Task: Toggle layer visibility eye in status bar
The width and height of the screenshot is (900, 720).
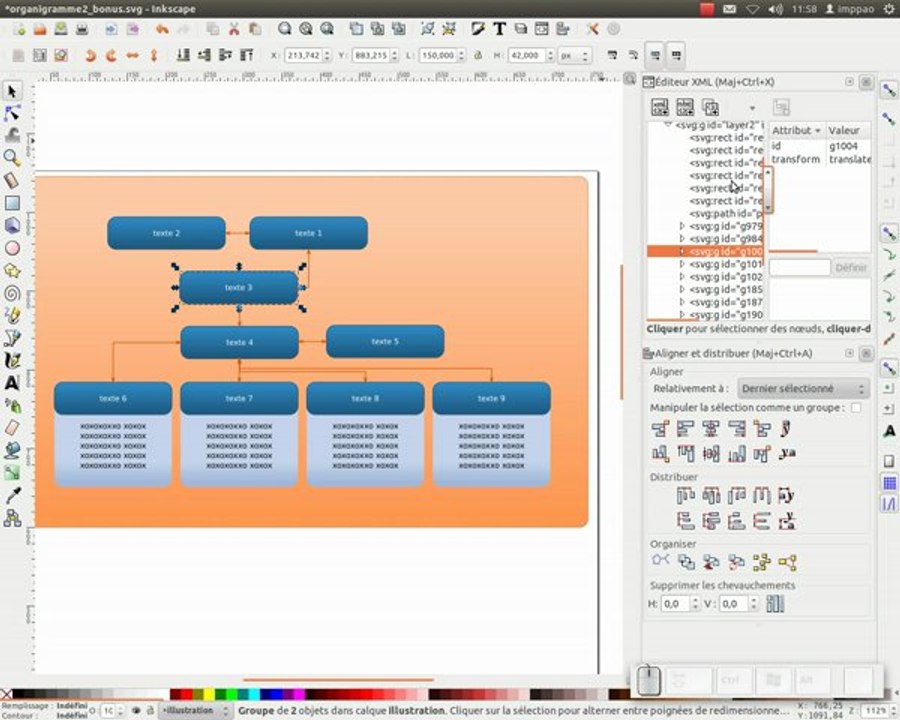Action: click(x=136, y=711)
